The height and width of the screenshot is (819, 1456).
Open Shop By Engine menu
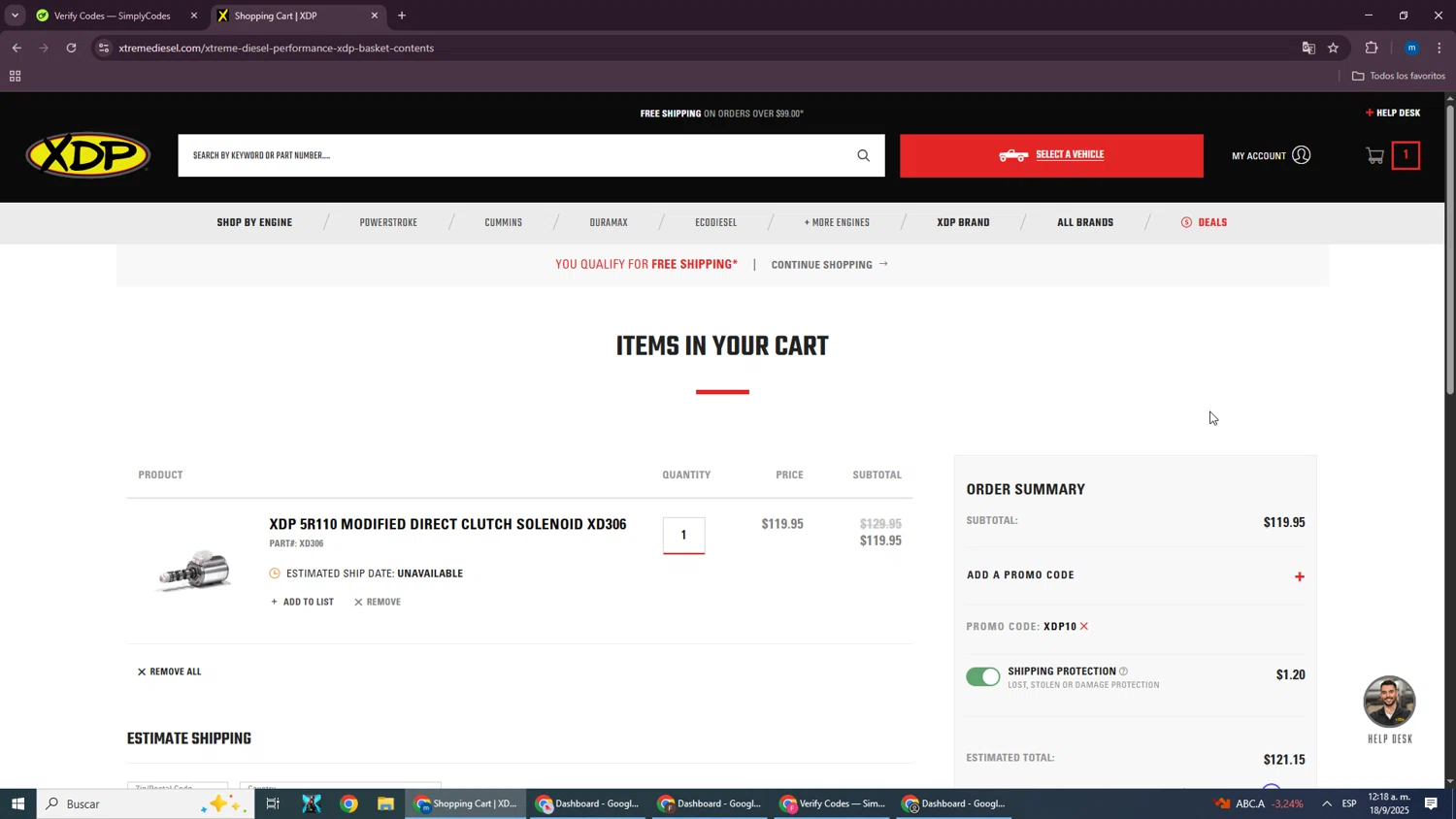pos(254,223)
